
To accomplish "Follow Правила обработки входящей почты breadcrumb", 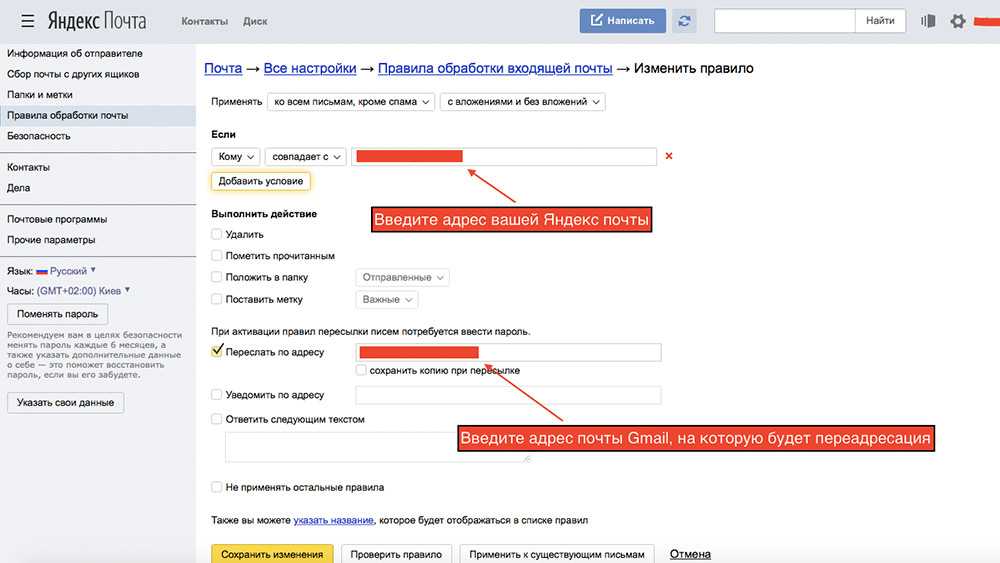I will (495, 68).
